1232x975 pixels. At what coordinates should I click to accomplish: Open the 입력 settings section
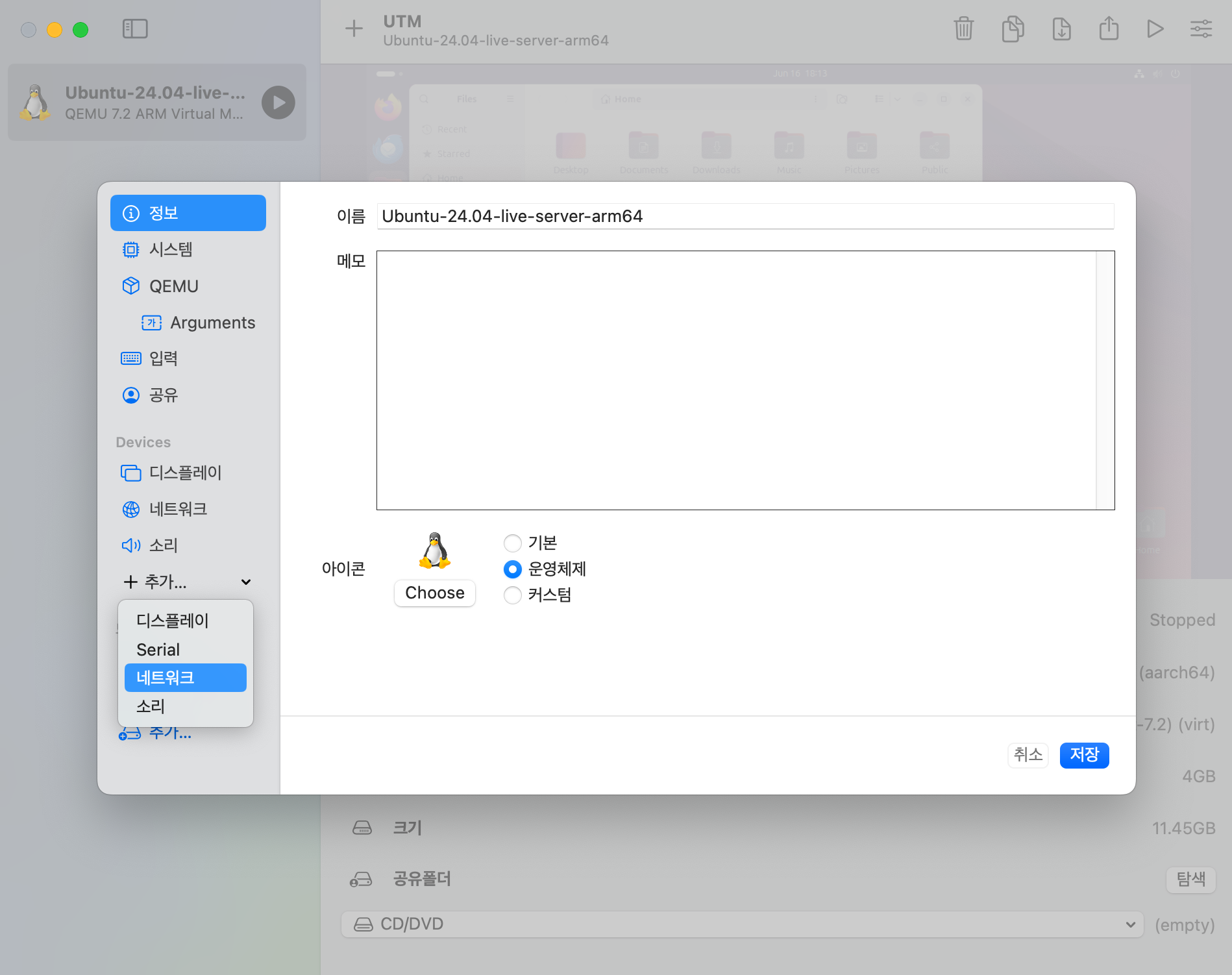click(x=188, y=358)
